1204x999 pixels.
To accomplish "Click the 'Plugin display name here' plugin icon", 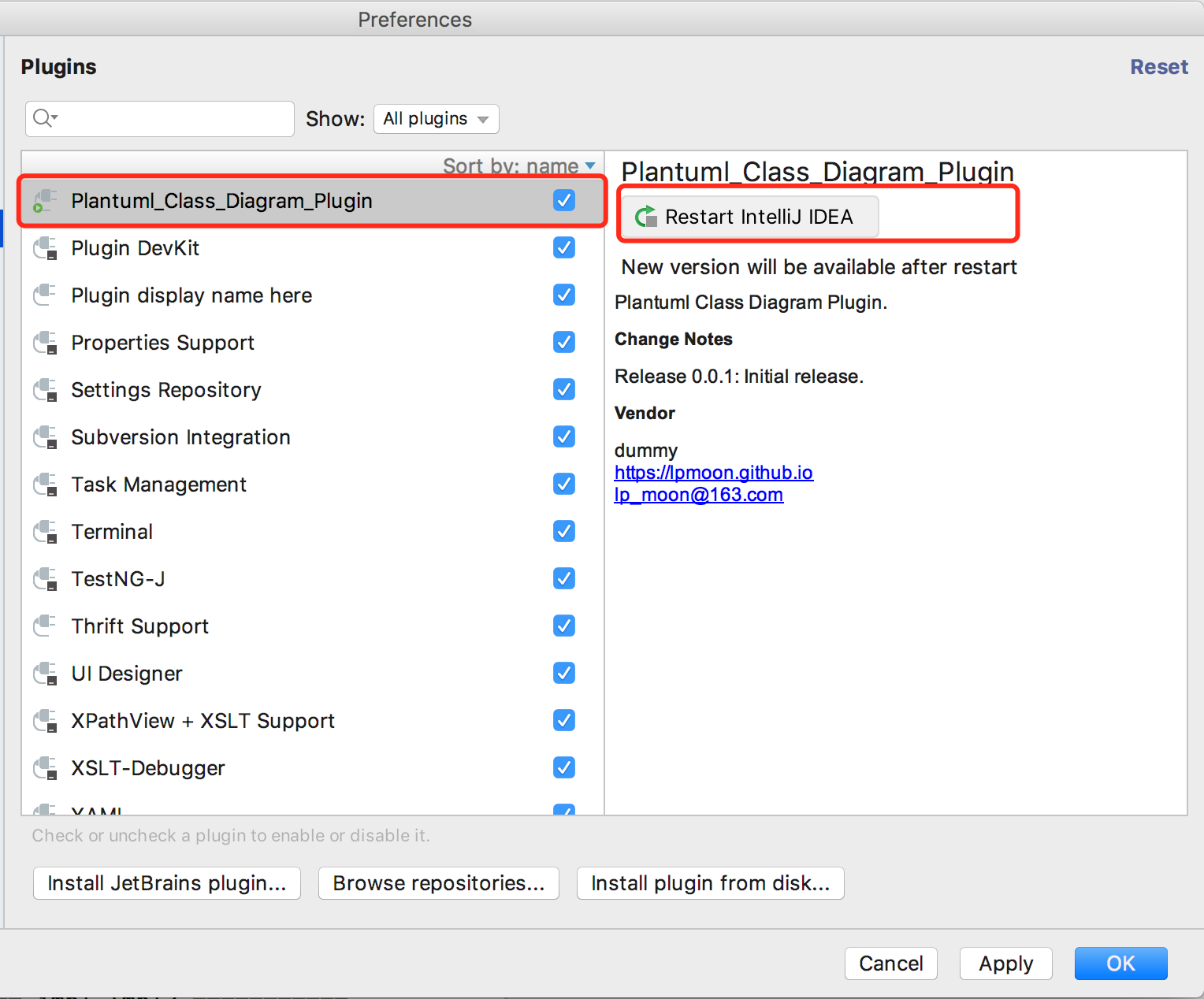I will (45, 295).
